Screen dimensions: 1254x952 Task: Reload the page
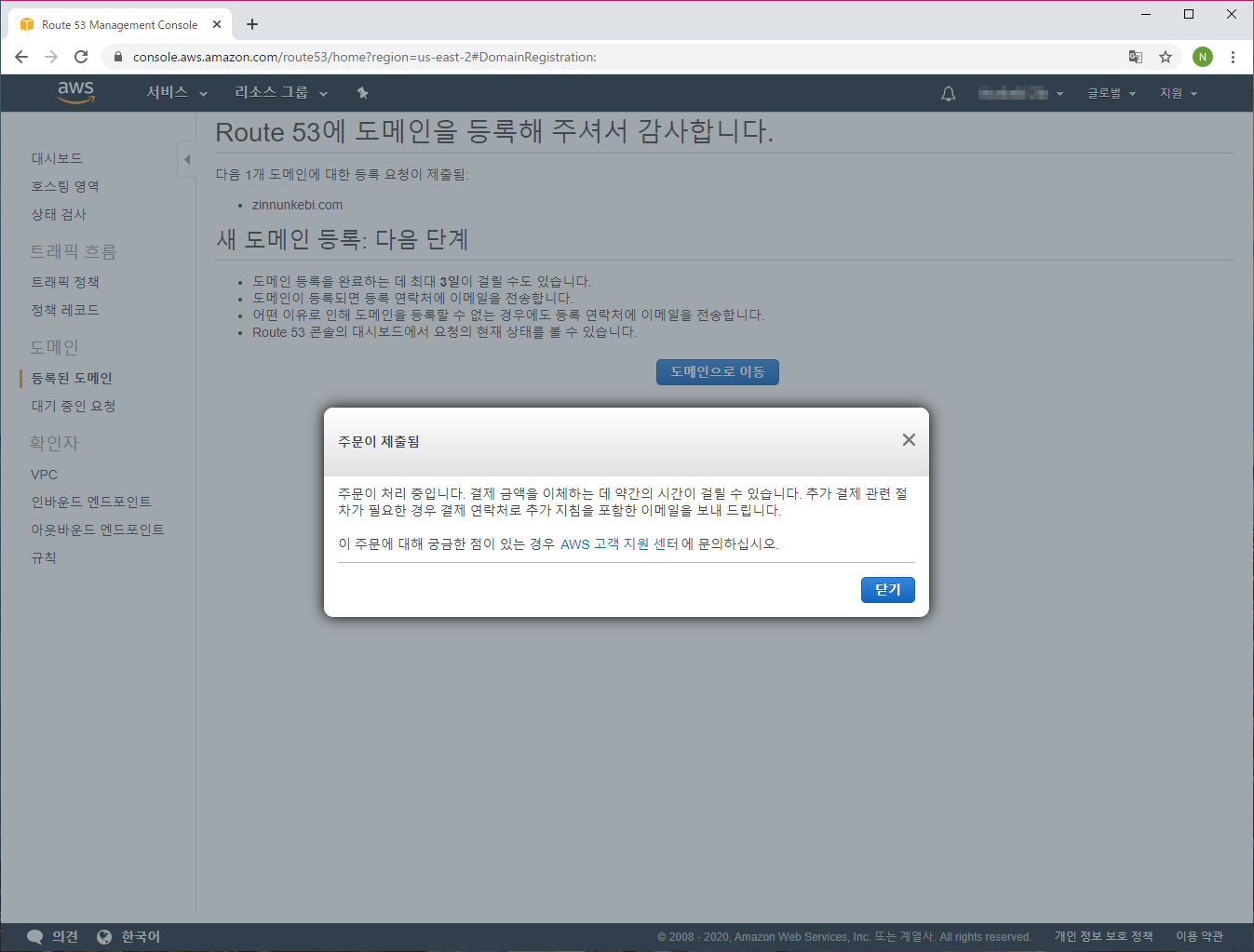(81, 57)
